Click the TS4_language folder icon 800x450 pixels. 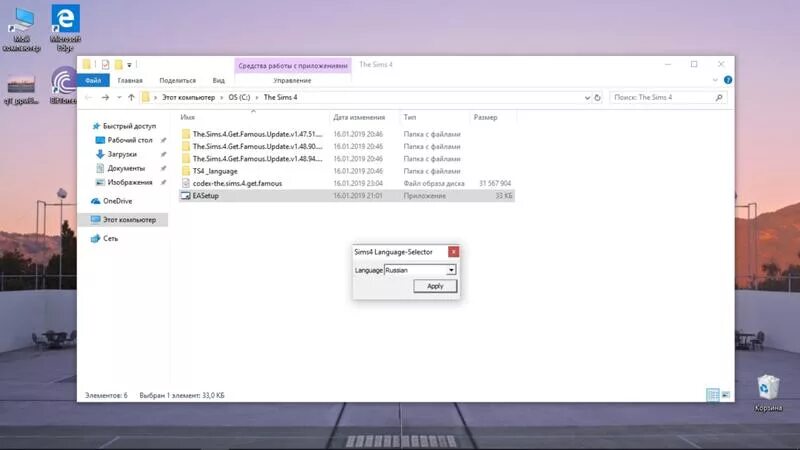pos(186,171)
